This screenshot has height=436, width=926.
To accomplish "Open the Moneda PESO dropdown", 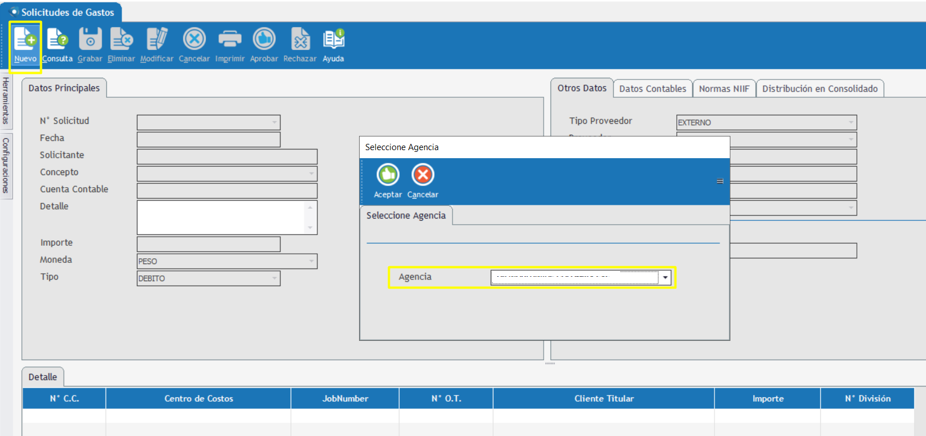I will pos(311,262).
